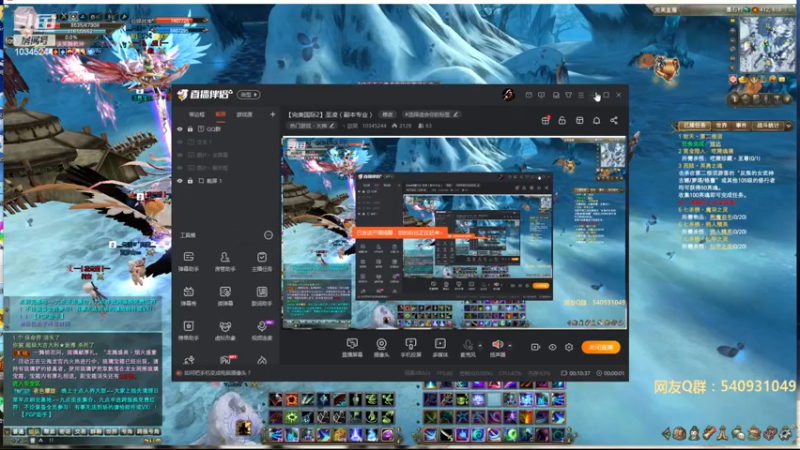Mute the 扬声器 speaker

tap(497, 347)
